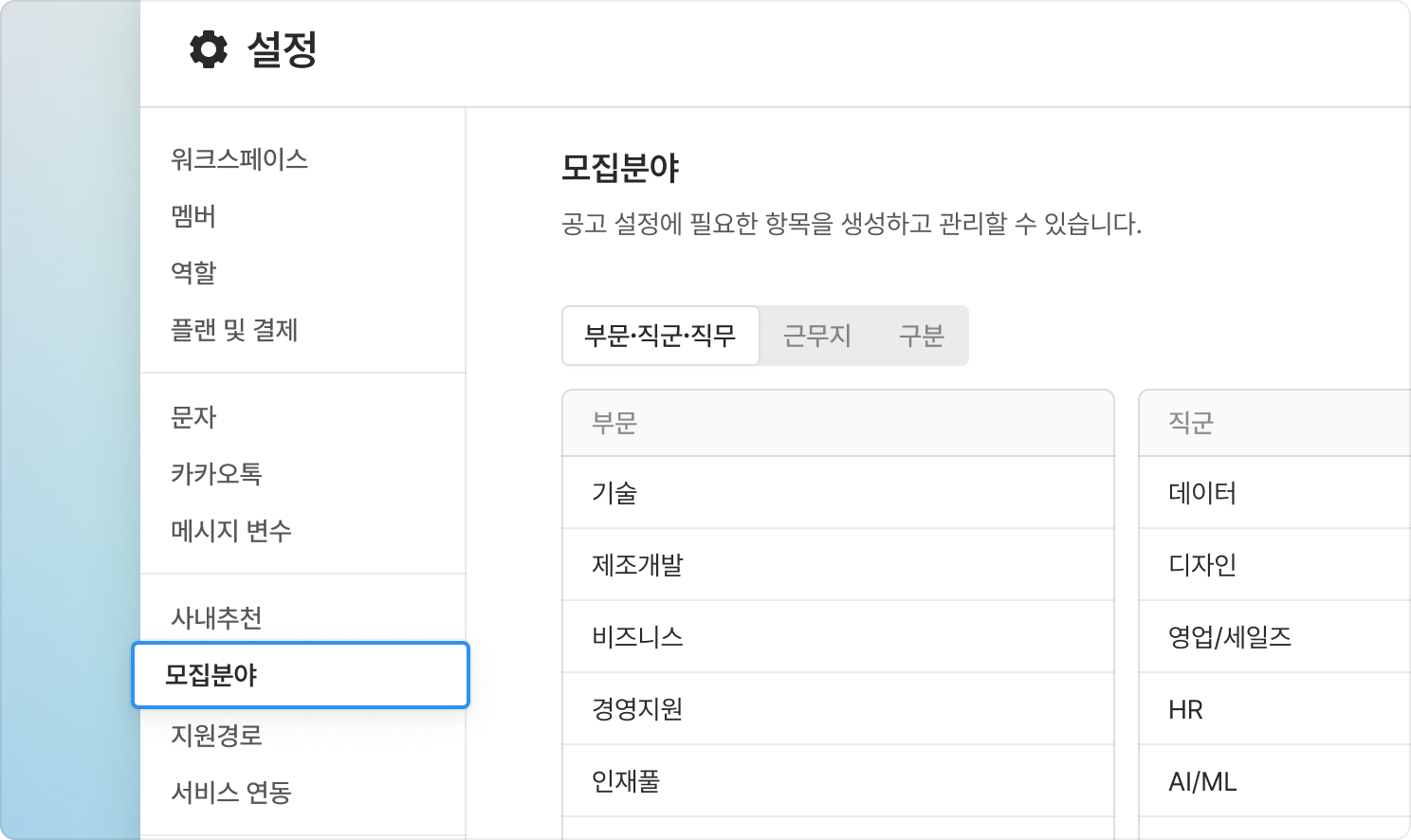Open the 워크스페이스 settings menu
The image size is (1411, 840).
coord(239,159)
